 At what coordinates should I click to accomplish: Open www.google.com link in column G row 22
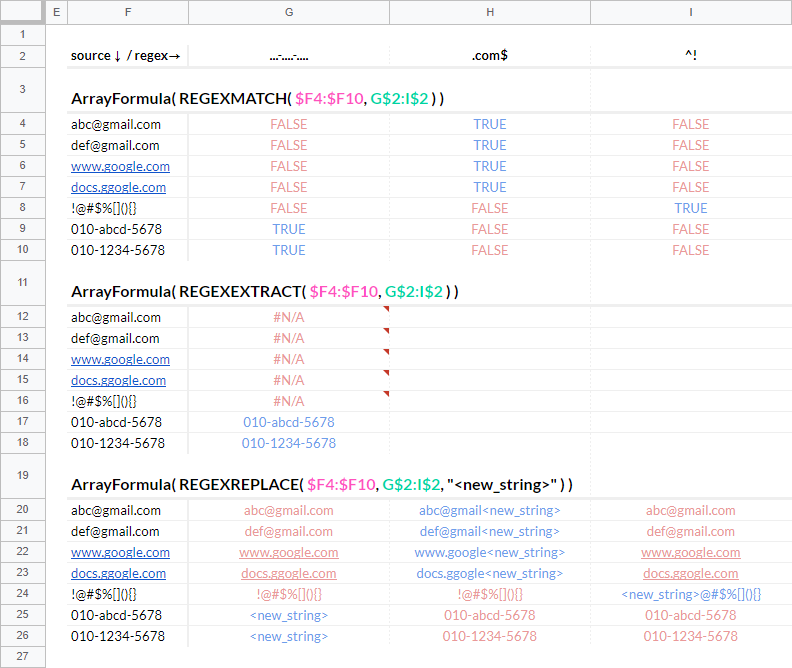[289, 552]
